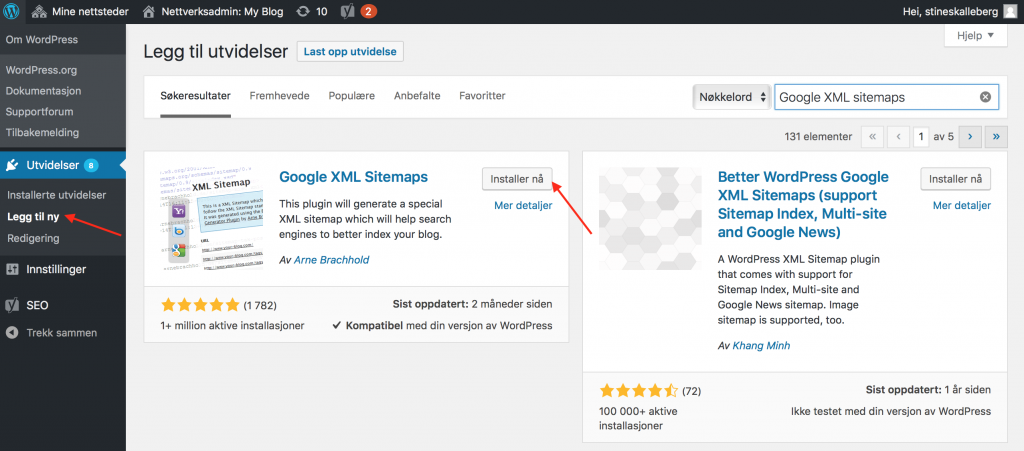
Task: Open the Nøkkelord search type dropdown
Action: coord(731,97)
